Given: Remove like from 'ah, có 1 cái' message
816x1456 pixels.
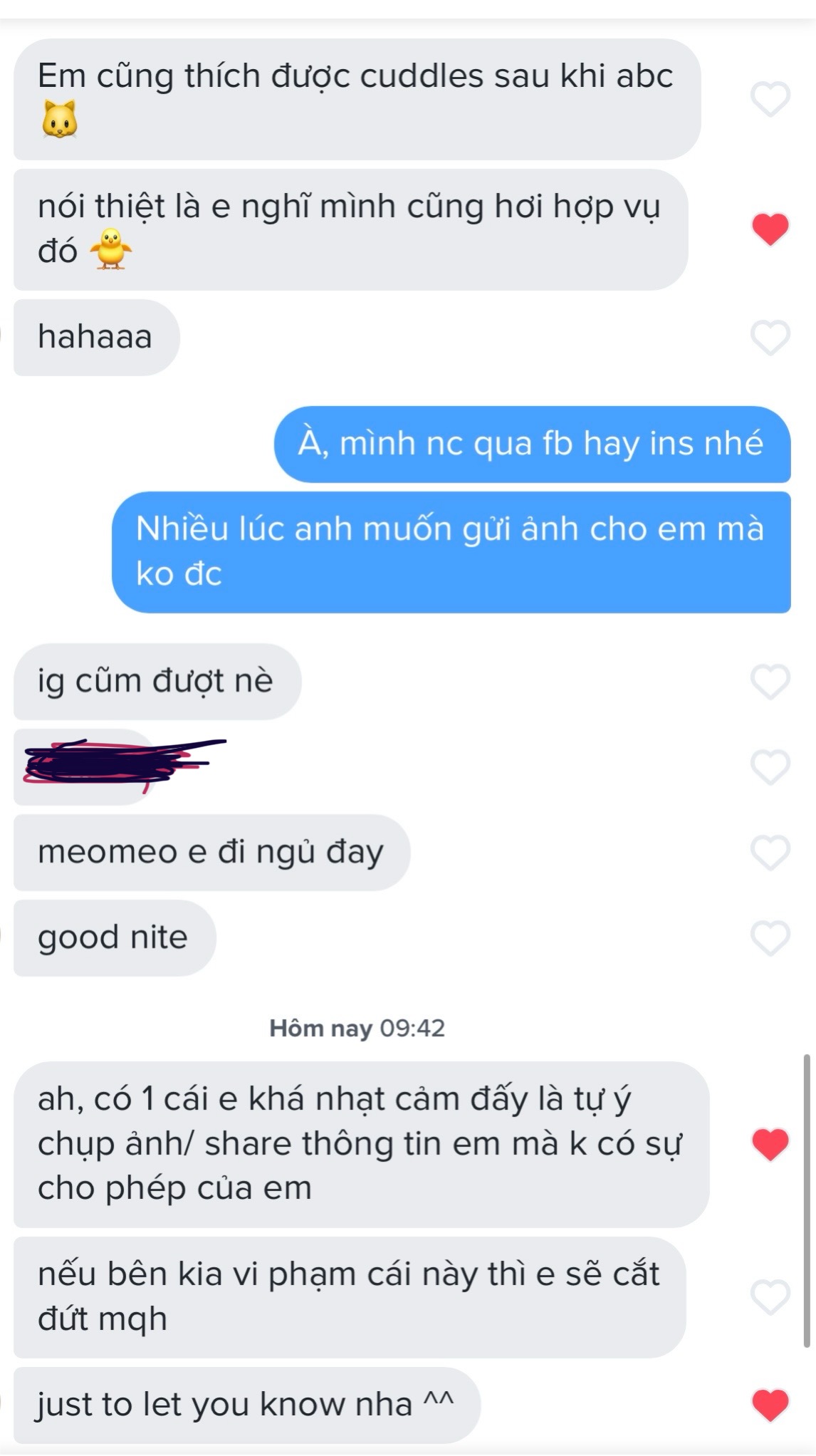Looking at the screenshot, I should tap(770, 1145).
